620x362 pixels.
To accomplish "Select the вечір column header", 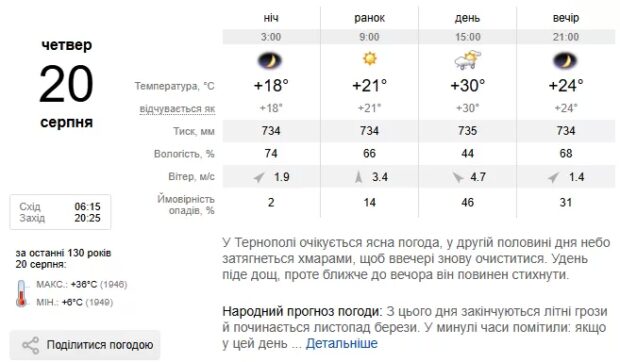I will point(566,18).
